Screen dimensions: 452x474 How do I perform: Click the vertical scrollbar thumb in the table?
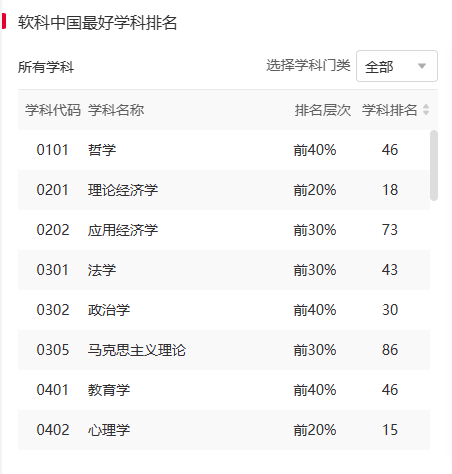pos(434,165)
